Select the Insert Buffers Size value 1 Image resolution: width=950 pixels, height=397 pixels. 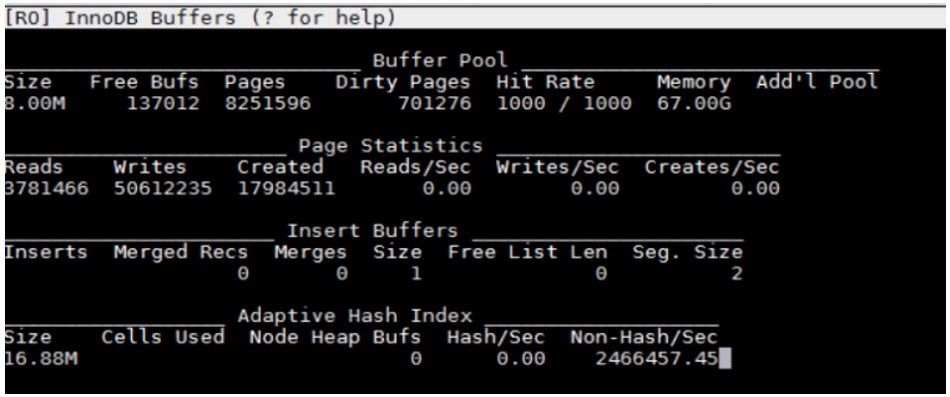pyautogui.click(x=416, y=274)
